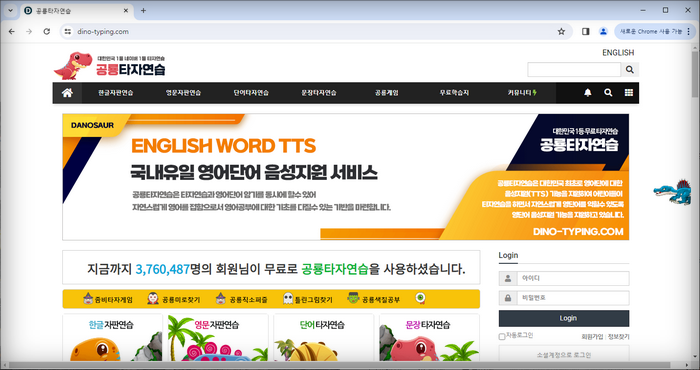Open the Chrome three-dot menu
The width and height of the screenshot is (700, 370).
point(689,32)
